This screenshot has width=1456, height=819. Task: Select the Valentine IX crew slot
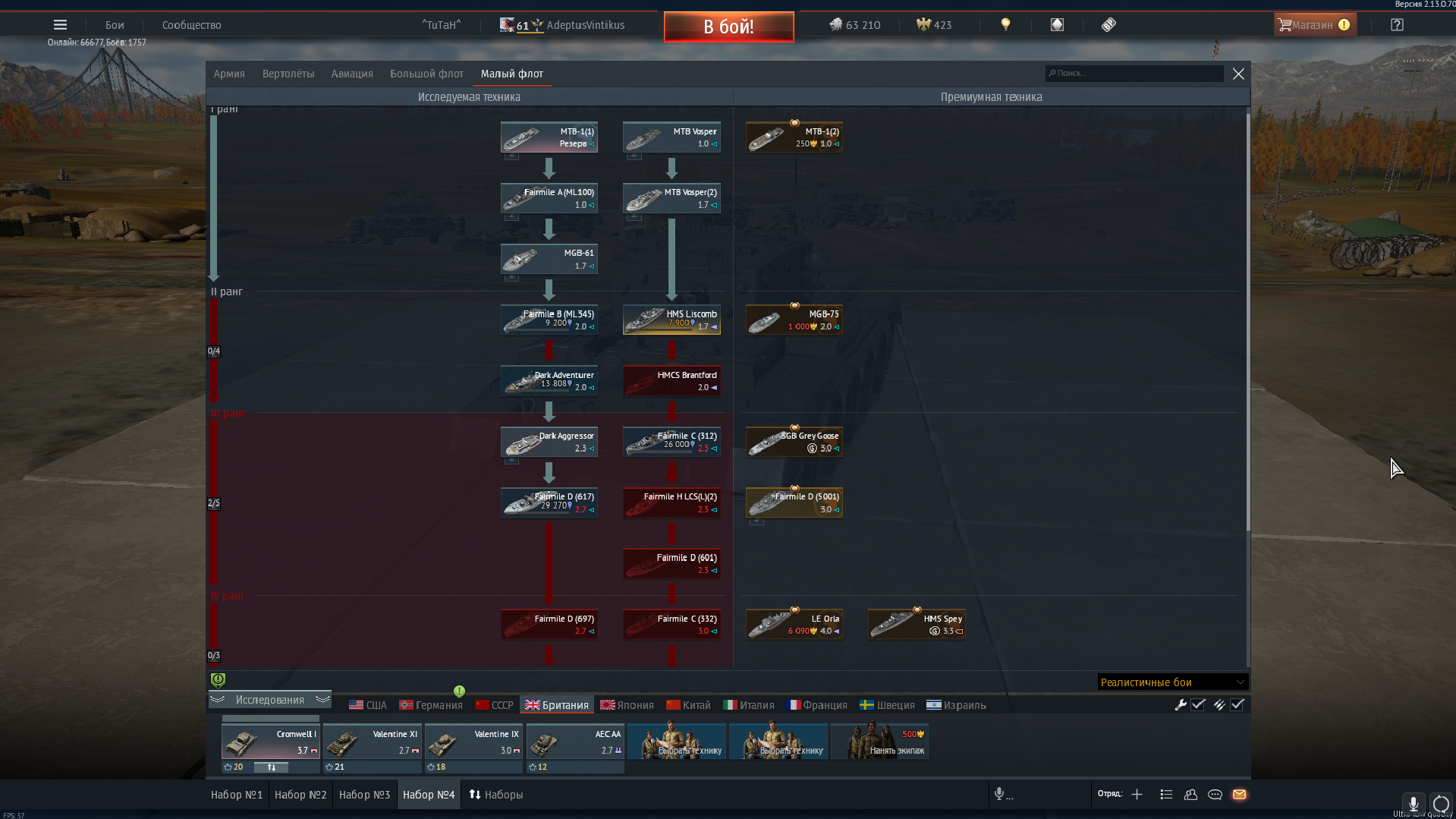[x=473, y=742]
